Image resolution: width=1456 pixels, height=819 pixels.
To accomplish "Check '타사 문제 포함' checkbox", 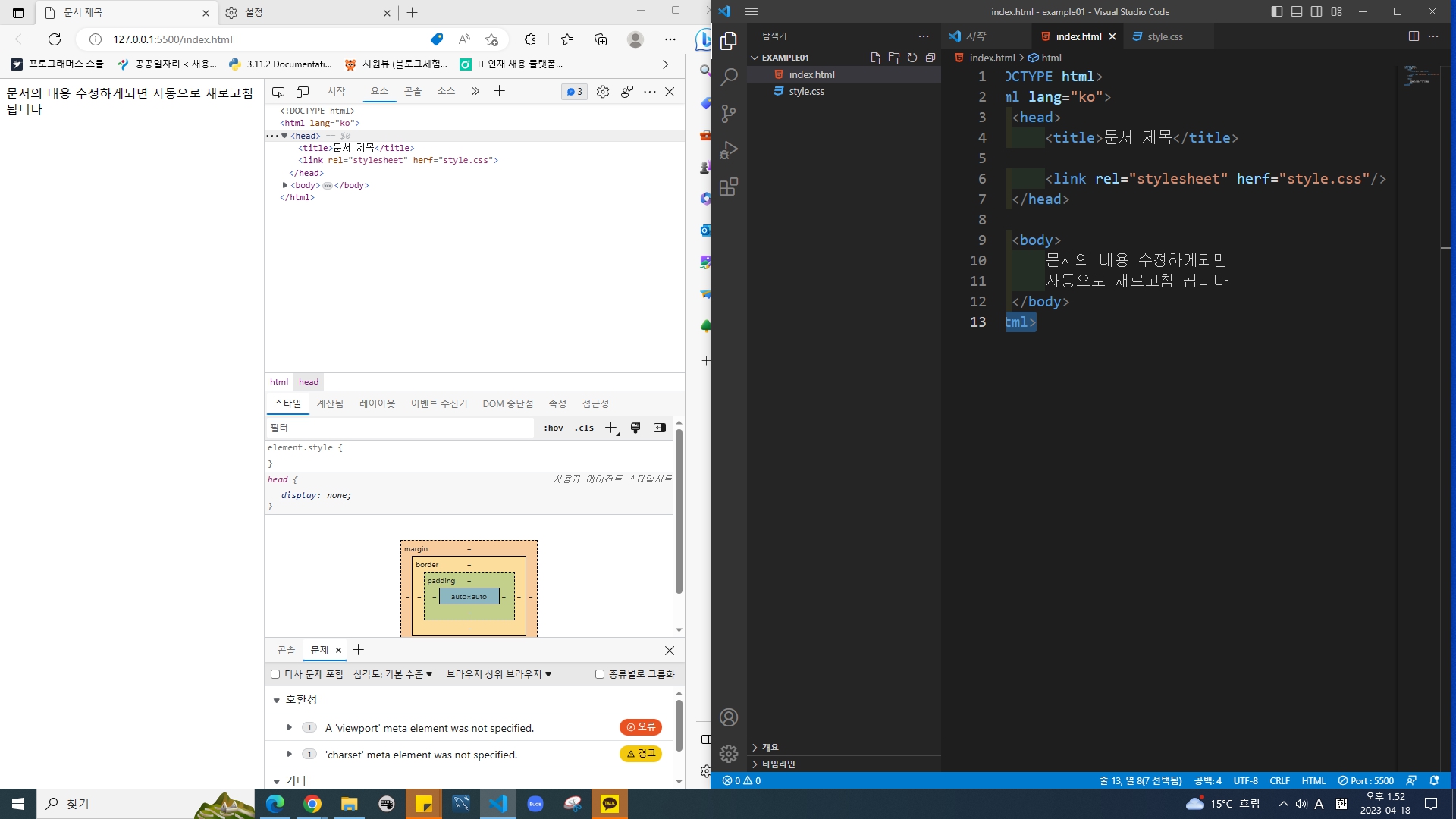I will [275, 674].
